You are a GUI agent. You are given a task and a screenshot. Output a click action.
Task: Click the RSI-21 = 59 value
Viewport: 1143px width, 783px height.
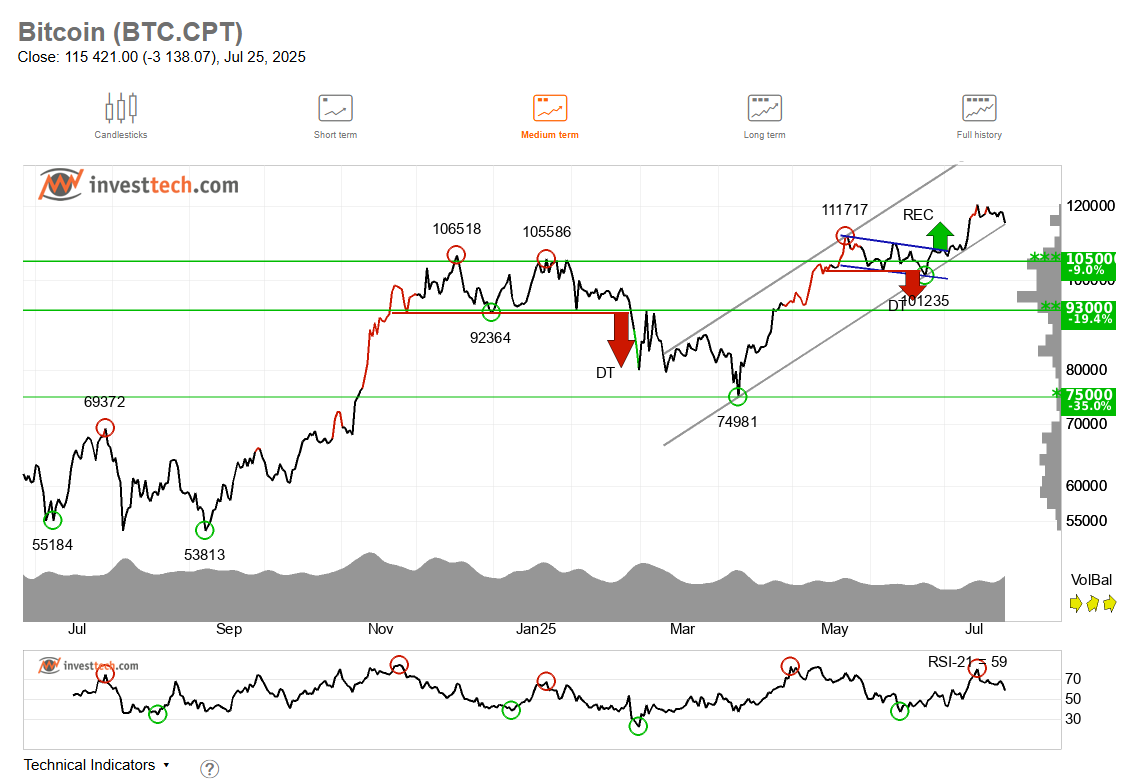(x=967, y=662)
